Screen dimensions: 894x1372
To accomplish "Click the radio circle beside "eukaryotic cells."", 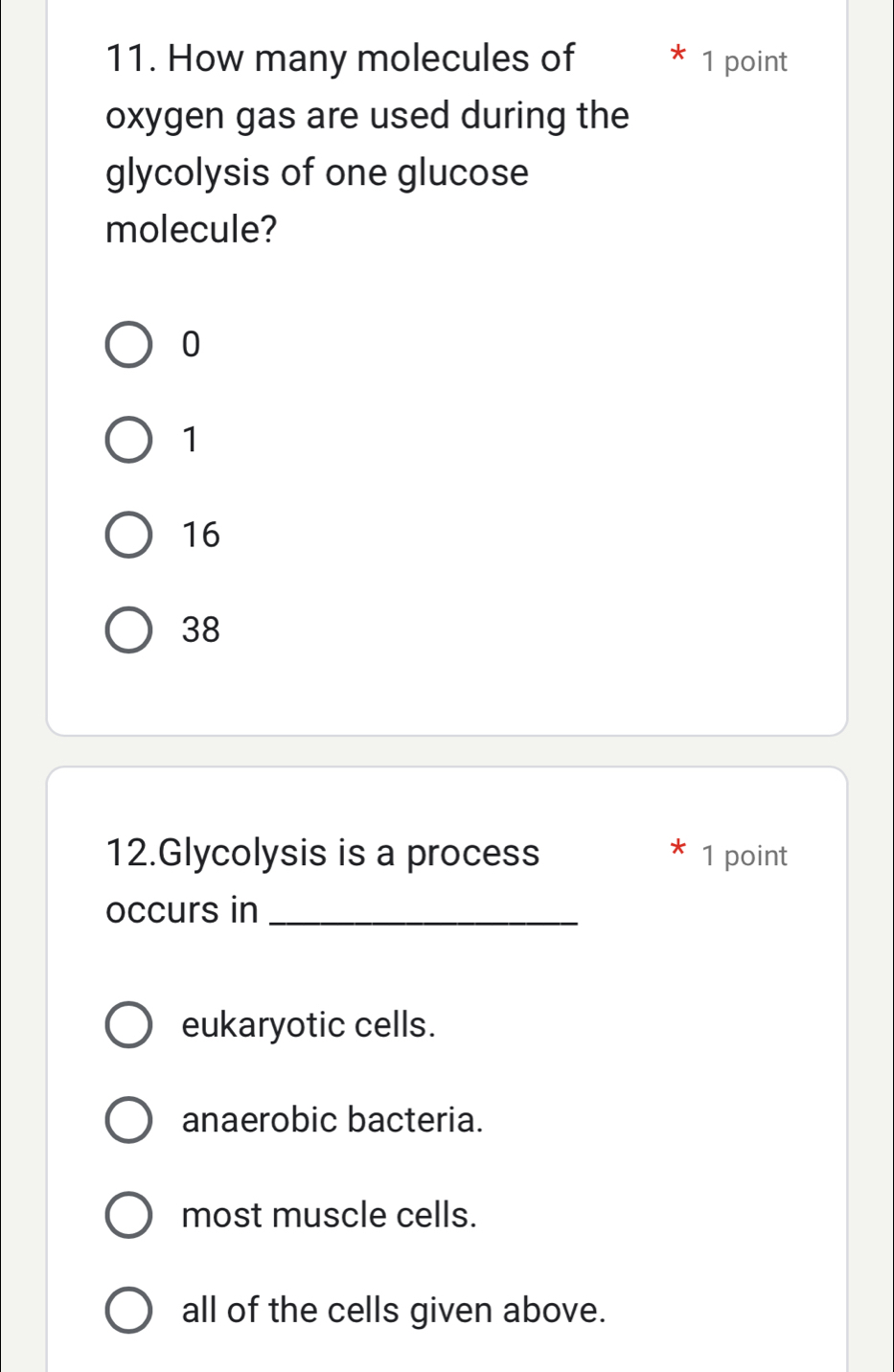I will [x=129, y=1024].
